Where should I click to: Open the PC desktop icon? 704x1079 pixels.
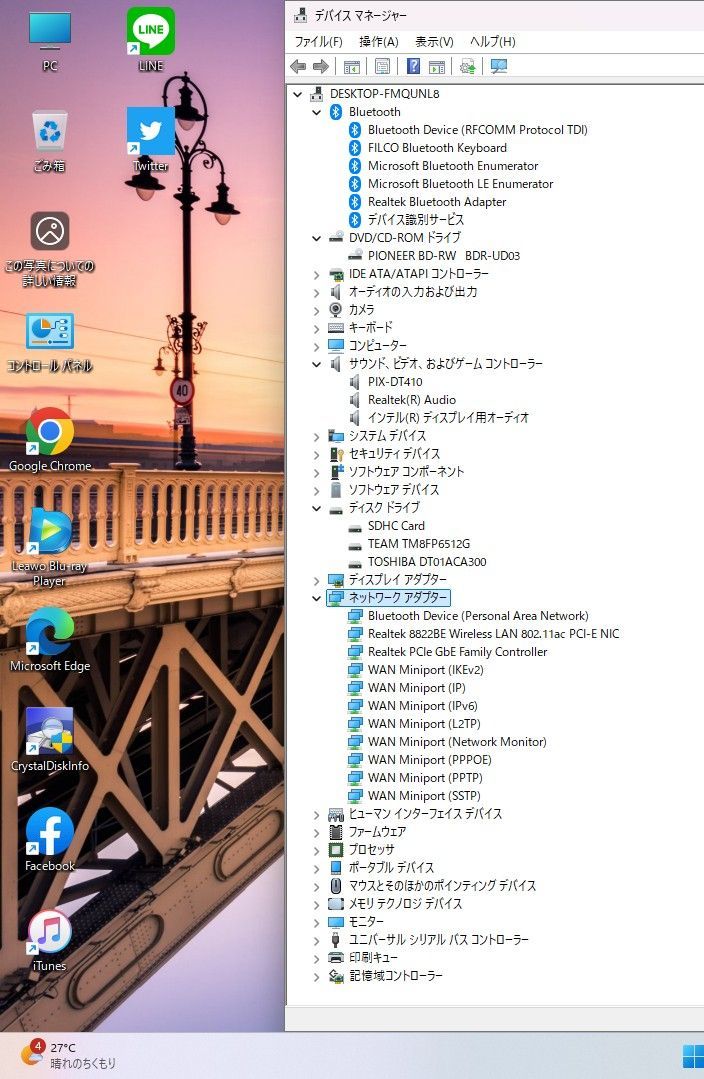pos(50,40)
